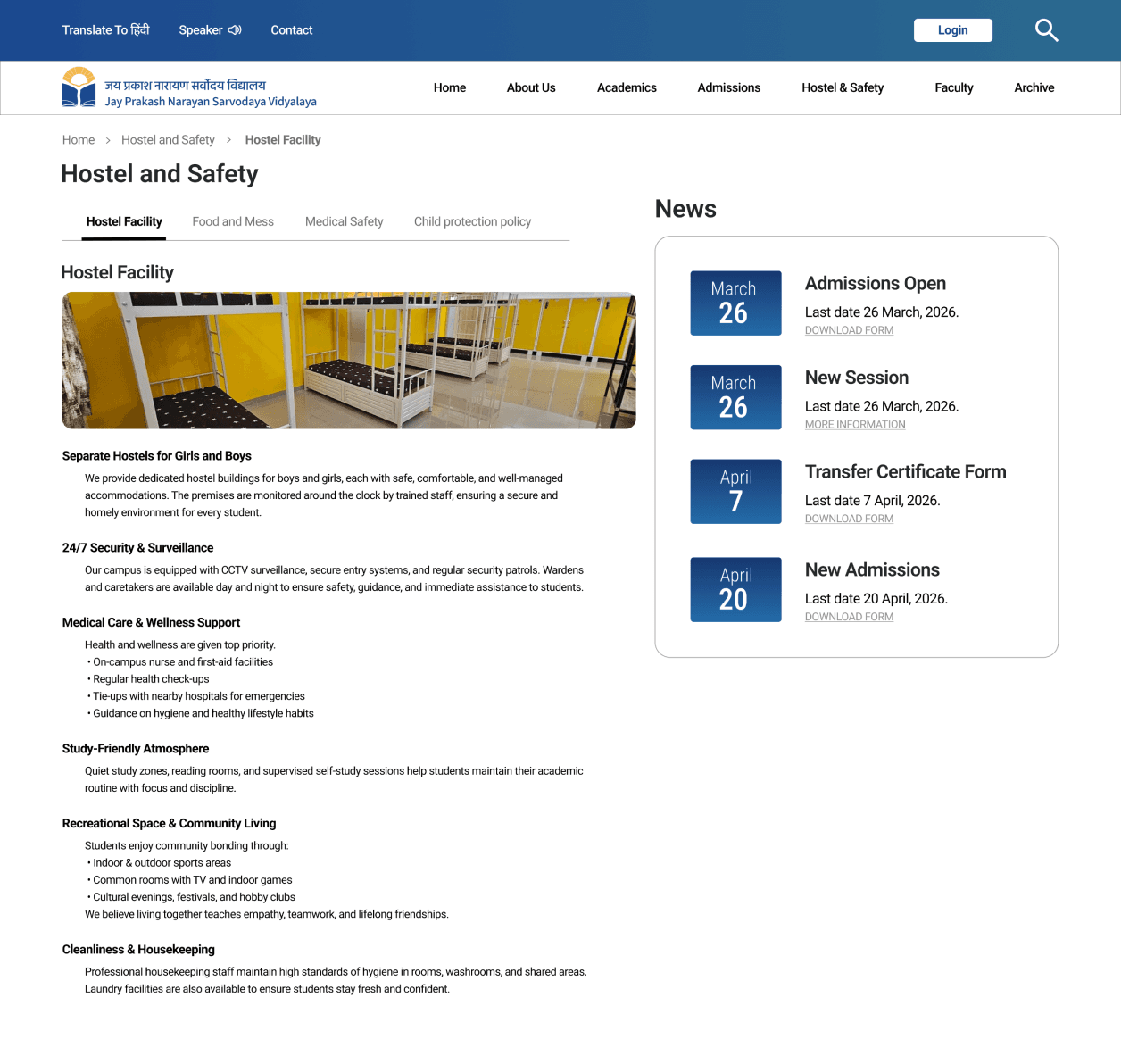Image resolution: width=1121 pixels, height=1064 pixels.
Task: Open the Academics menu
Action: pos(627,87)
